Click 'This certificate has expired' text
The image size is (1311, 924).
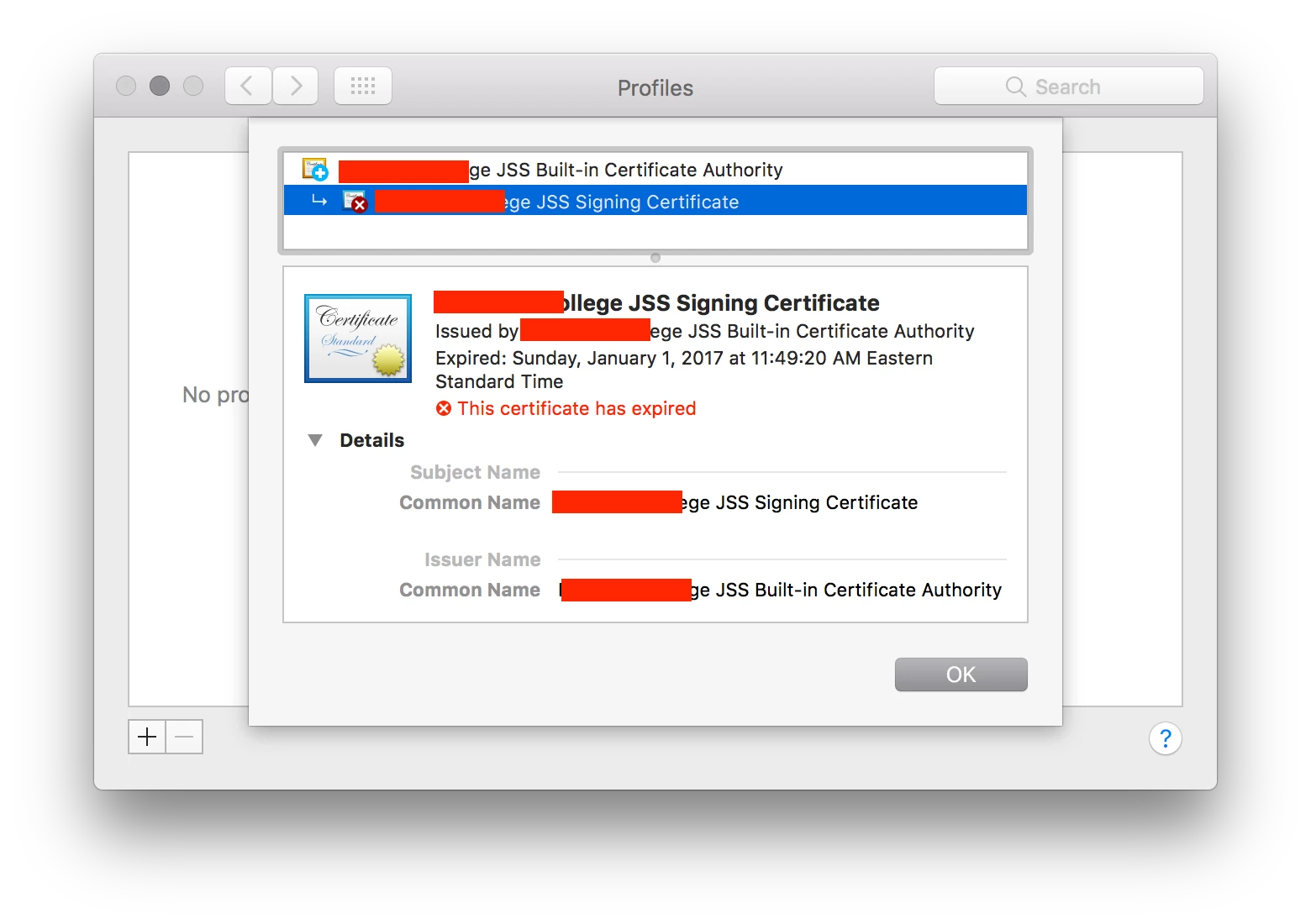click(x=577, y=408)
